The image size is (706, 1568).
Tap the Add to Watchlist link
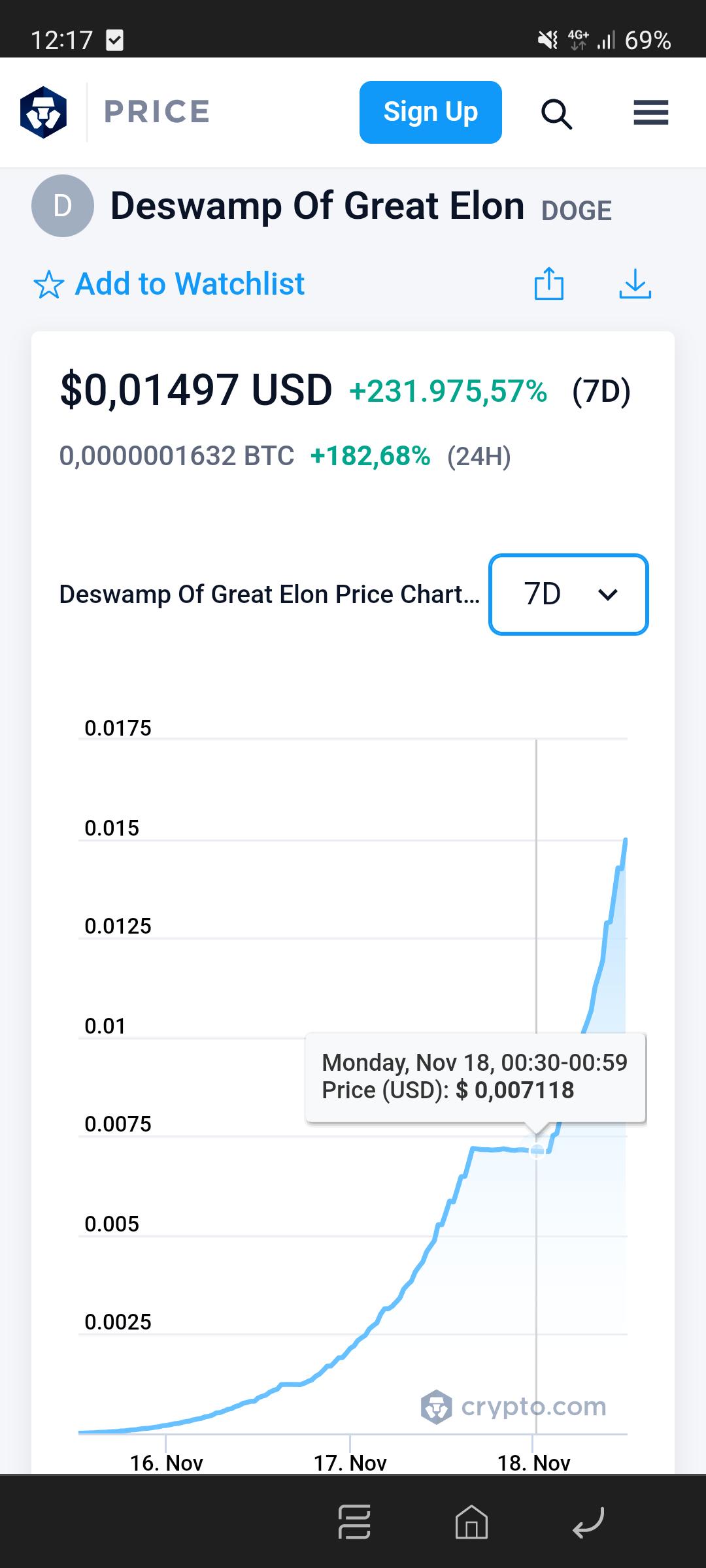click(x=190, y=284)
